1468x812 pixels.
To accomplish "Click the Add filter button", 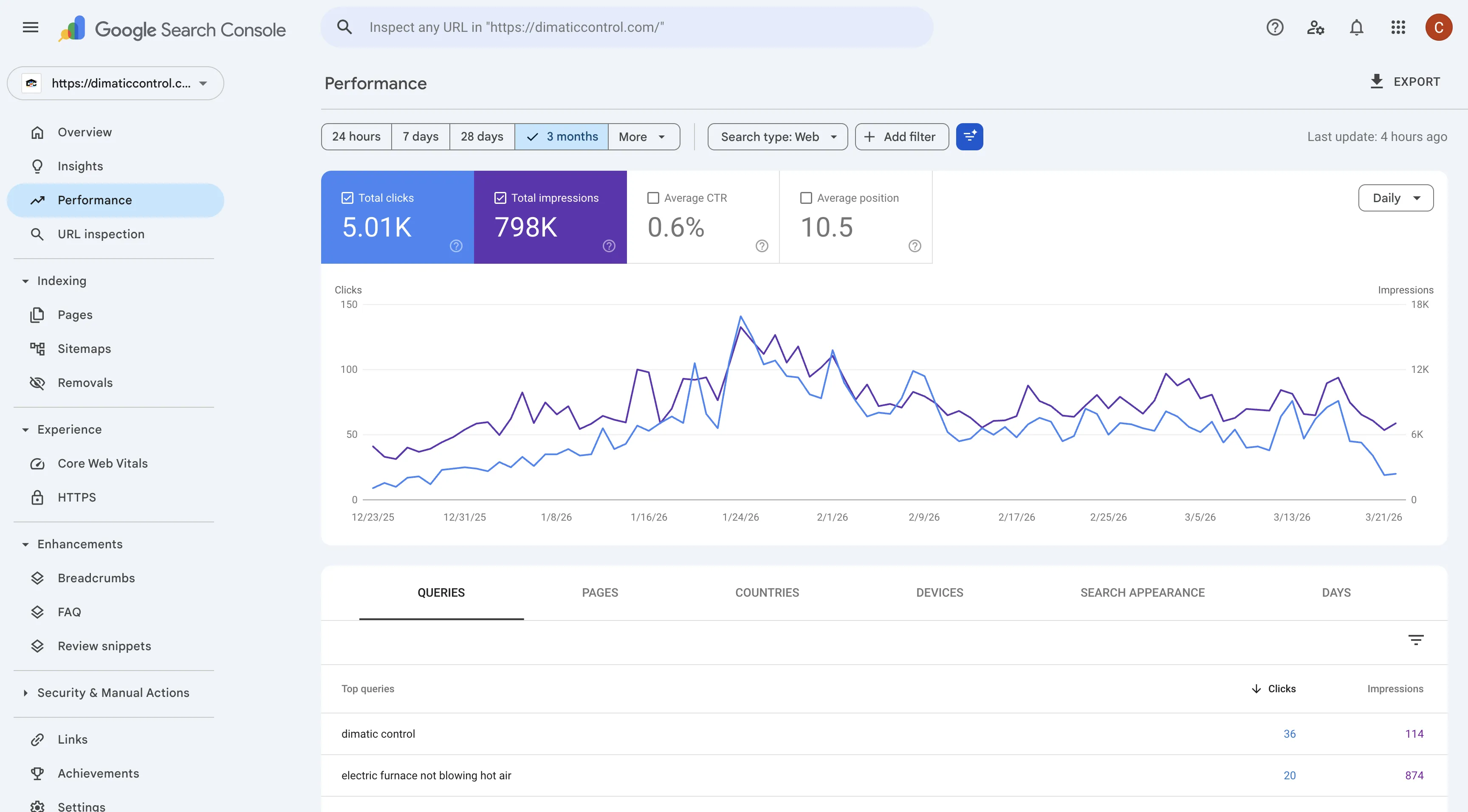I will (x=901, y=136).
